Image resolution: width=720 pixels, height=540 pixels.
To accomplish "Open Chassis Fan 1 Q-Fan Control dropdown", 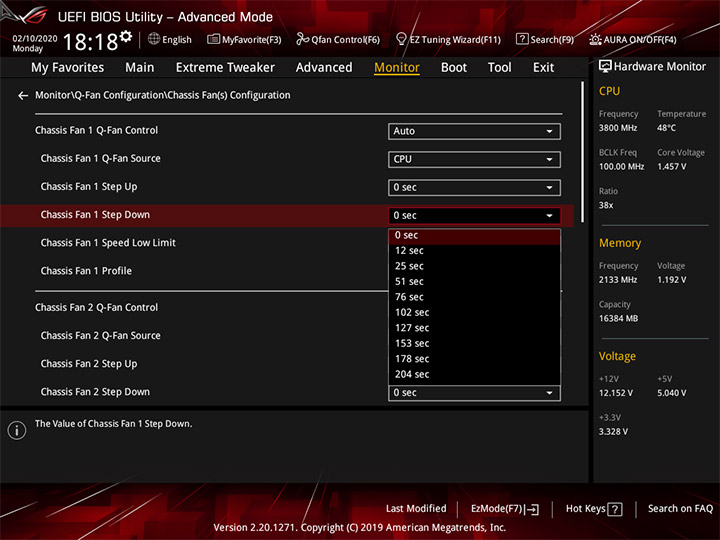I will 474,131.
